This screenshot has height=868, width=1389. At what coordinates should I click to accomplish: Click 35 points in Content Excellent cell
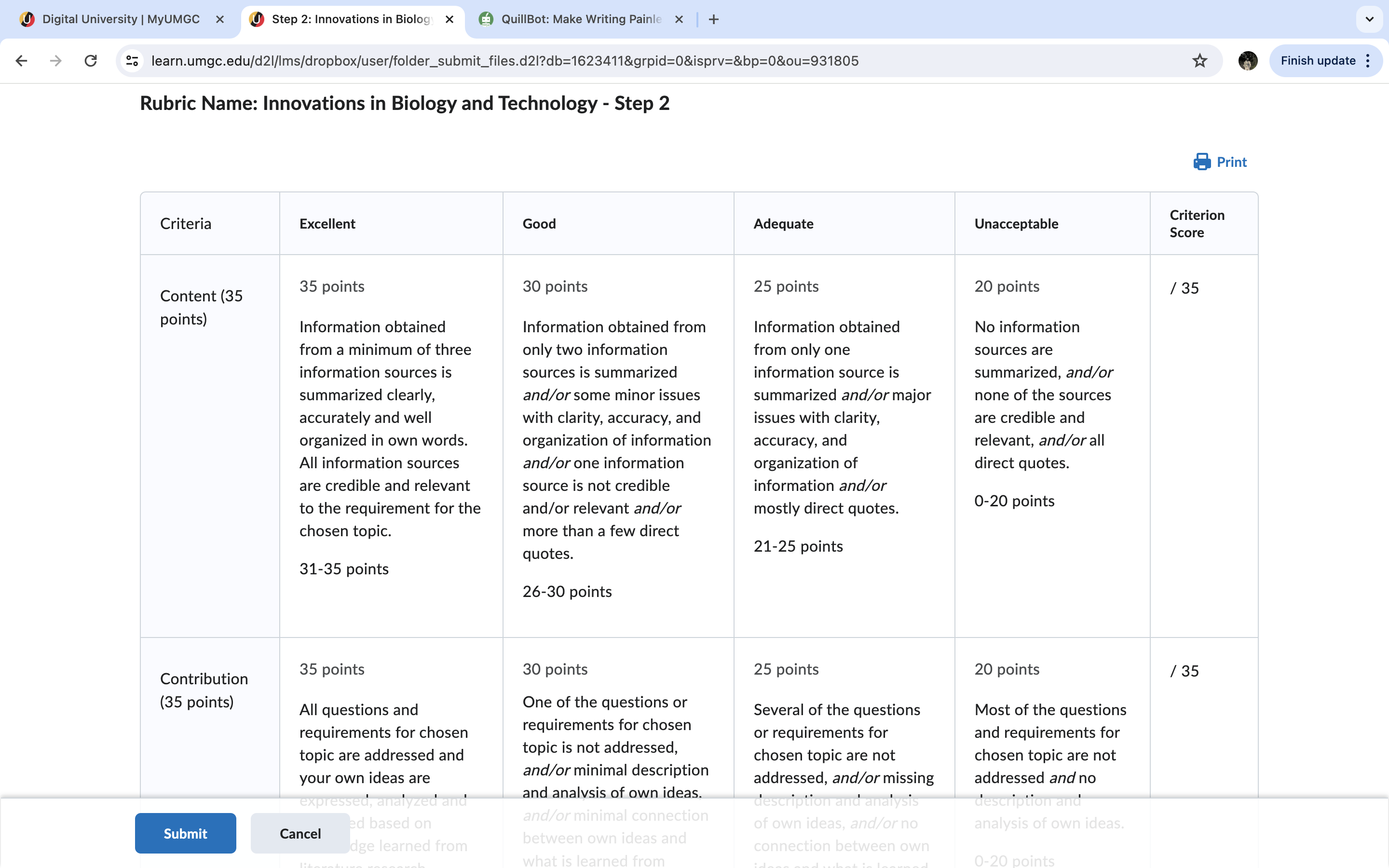tap(332, 286)
